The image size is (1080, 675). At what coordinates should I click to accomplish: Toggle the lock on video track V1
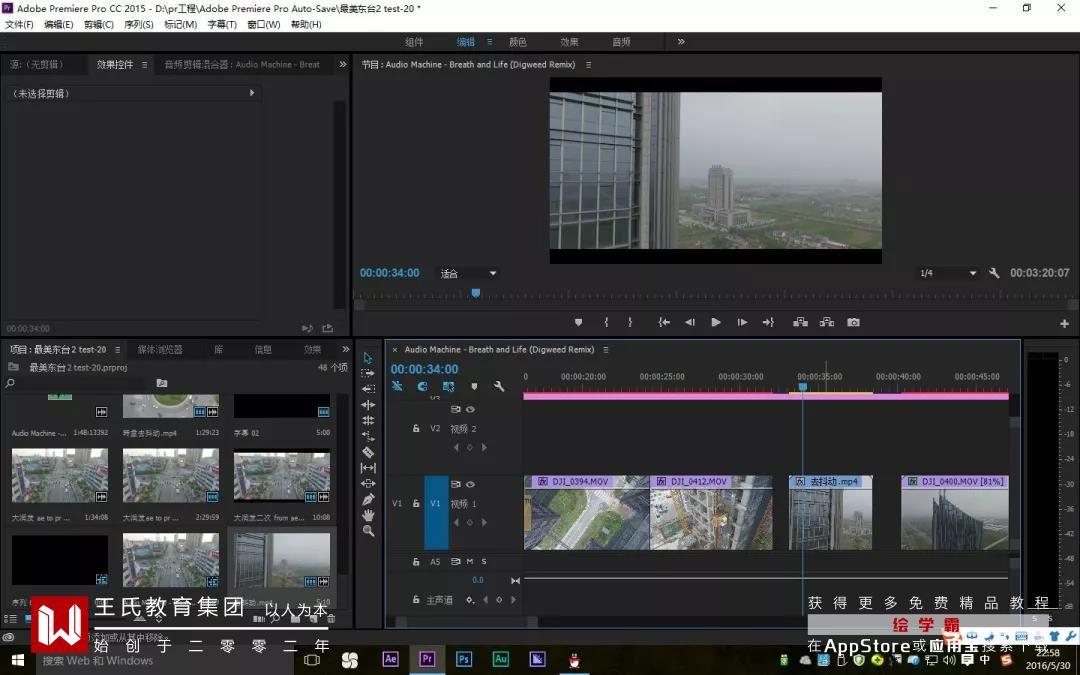416,504
